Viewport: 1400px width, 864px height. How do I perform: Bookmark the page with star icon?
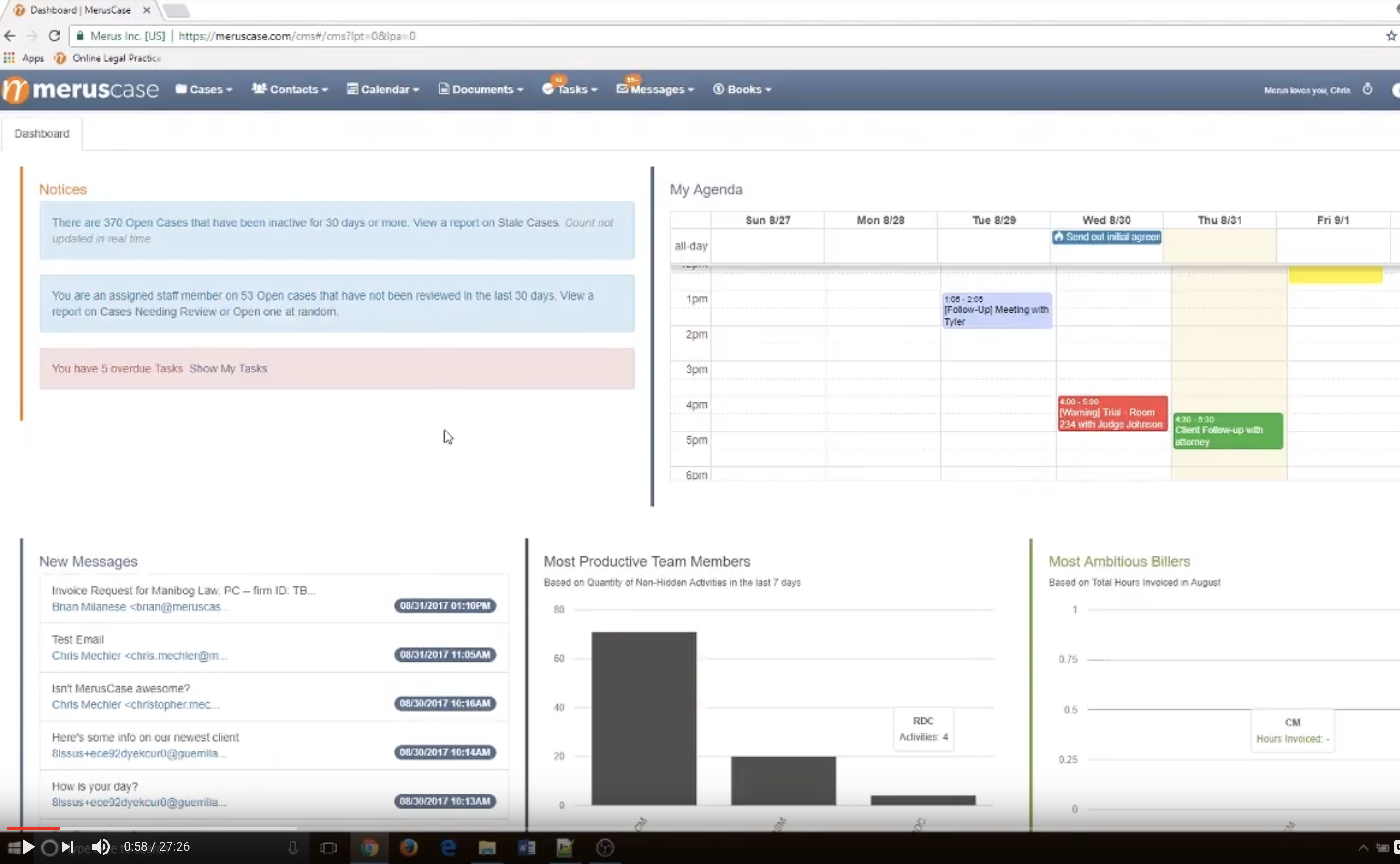[1391, 36]
